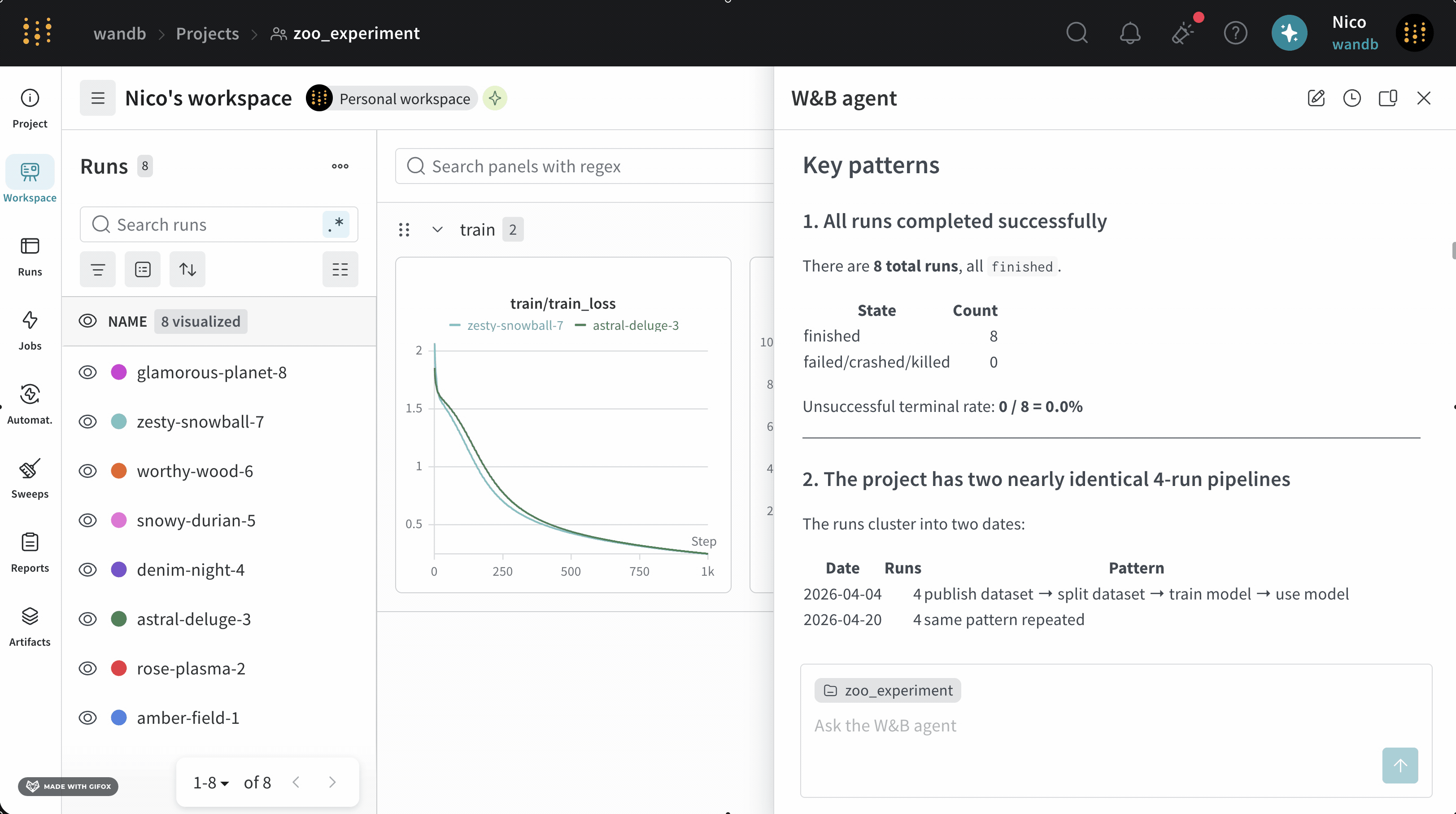The image size is (1456, 814).
Task: Open the amber-field-1 run
Action: coord(188,718)
